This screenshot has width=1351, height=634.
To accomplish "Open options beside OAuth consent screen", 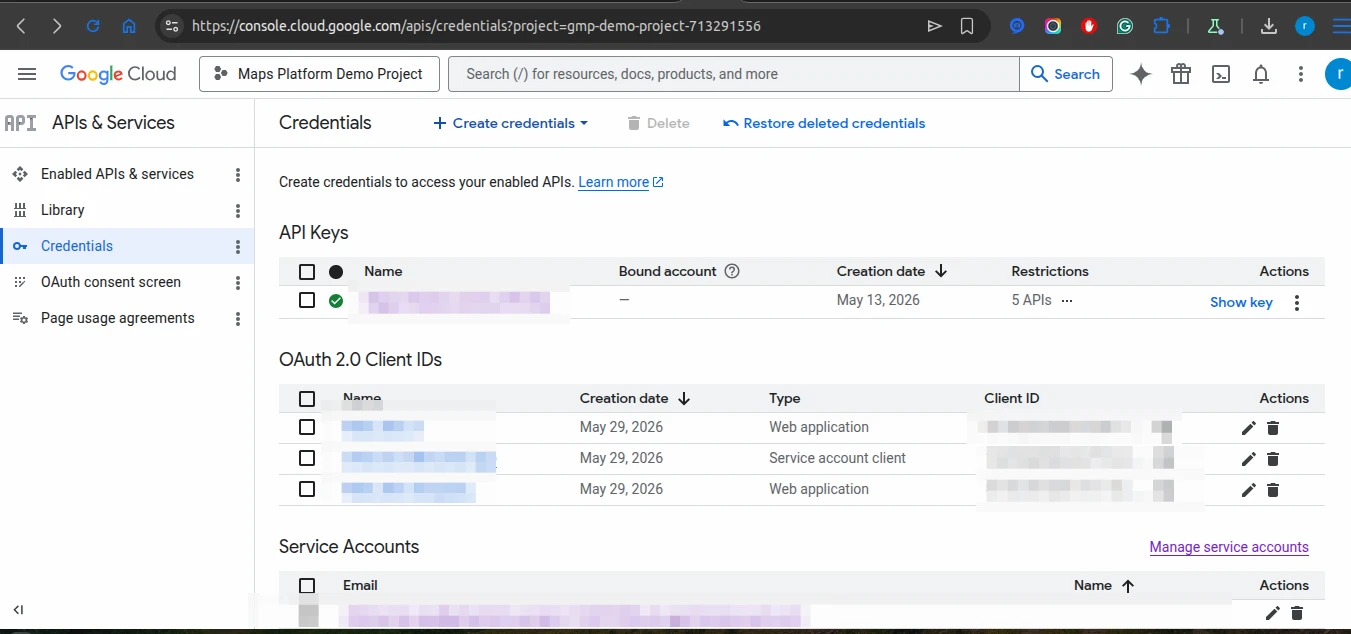I will click(238, 283).
